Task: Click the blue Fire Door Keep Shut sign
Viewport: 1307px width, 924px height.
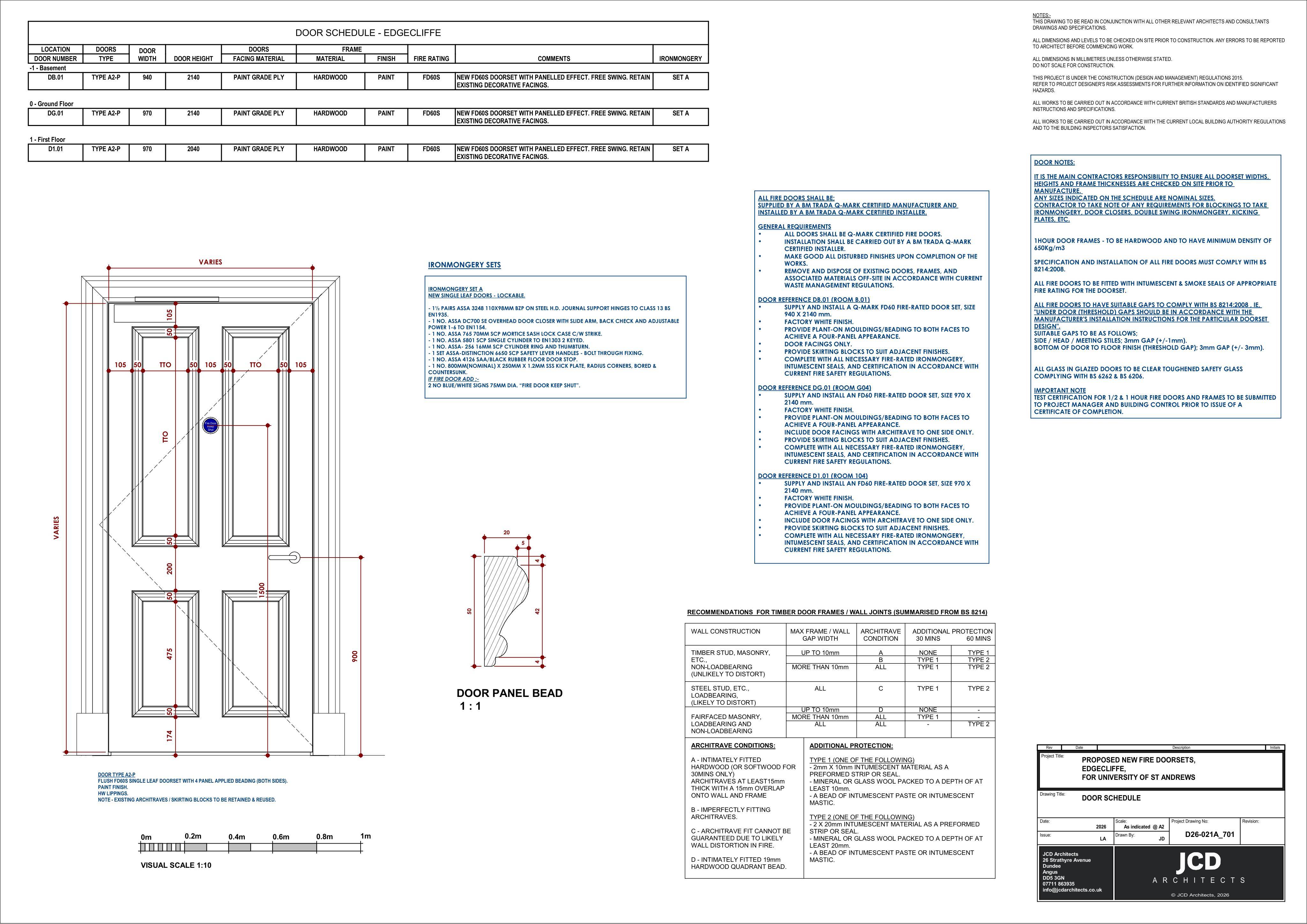Action: tap(211, 425)
